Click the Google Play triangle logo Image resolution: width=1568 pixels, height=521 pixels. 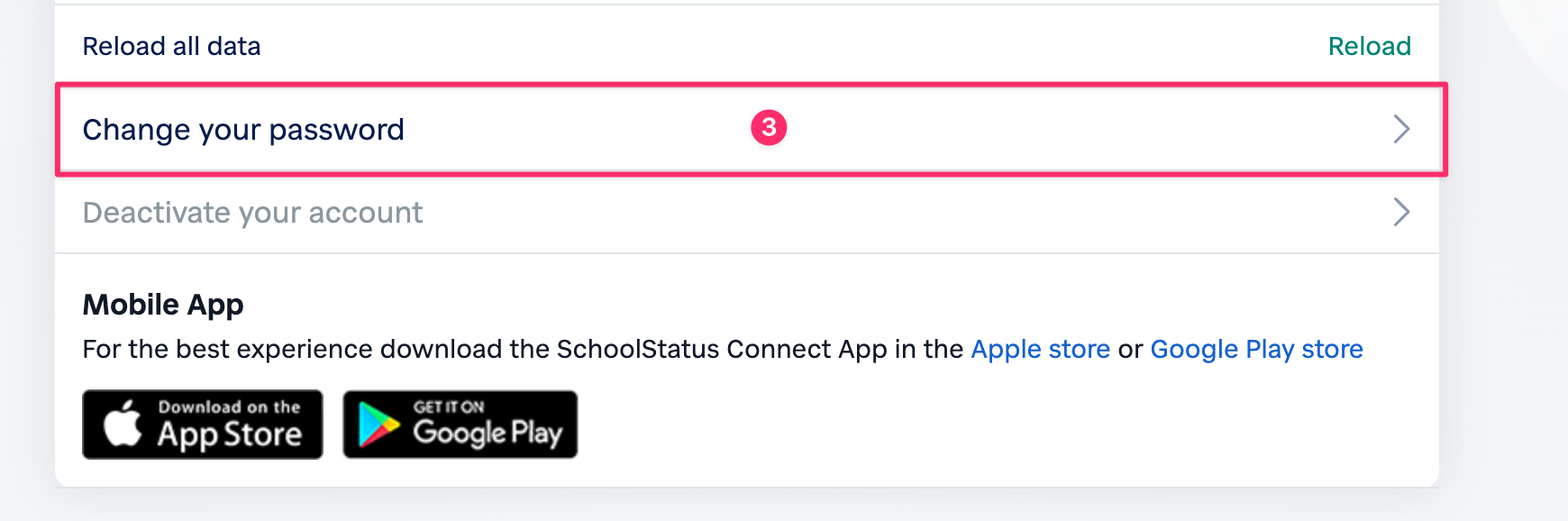(378, 425)
